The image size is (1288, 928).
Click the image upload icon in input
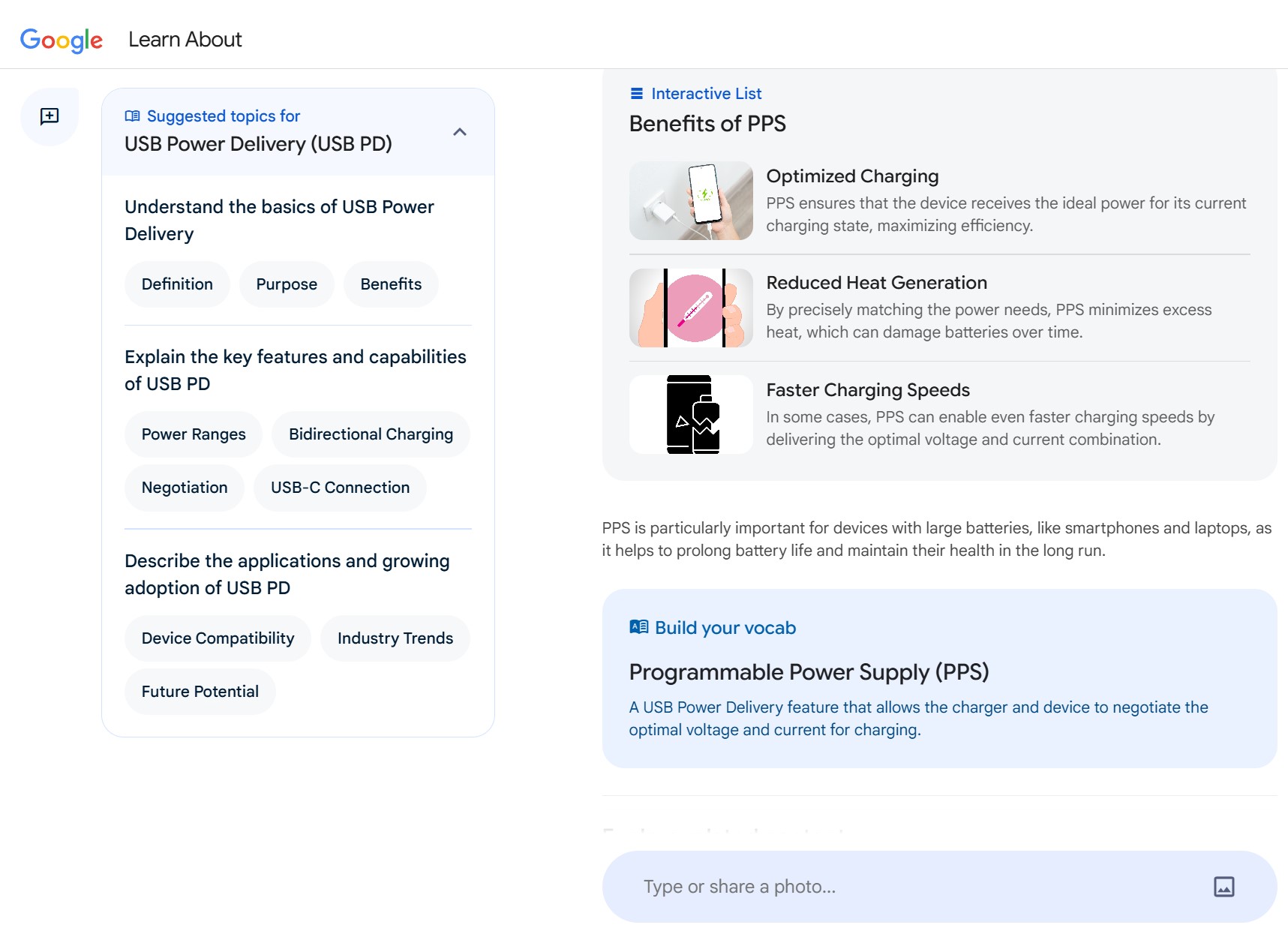tap(1223, 886)
